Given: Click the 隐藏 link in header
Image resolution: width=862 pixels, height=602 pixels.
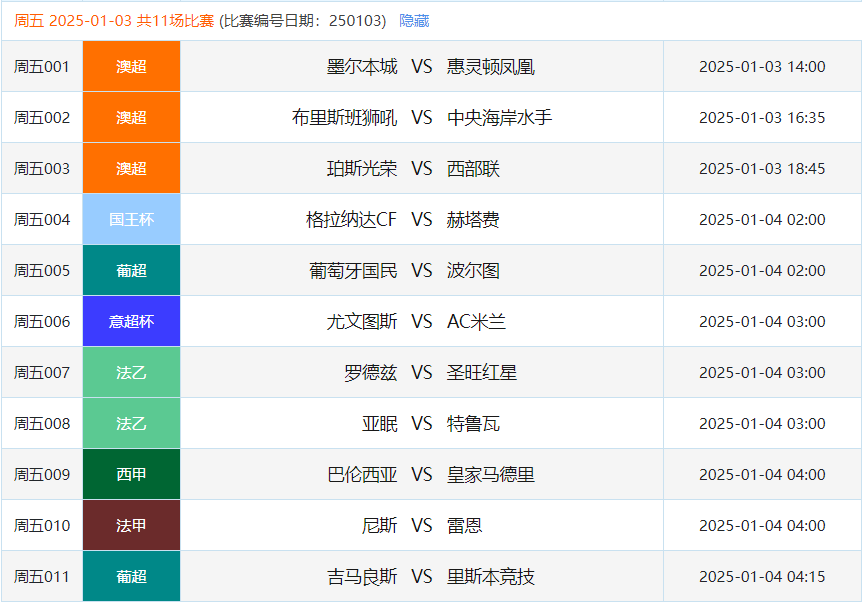Looking at the screenshot, I should [x=414, y=21].
